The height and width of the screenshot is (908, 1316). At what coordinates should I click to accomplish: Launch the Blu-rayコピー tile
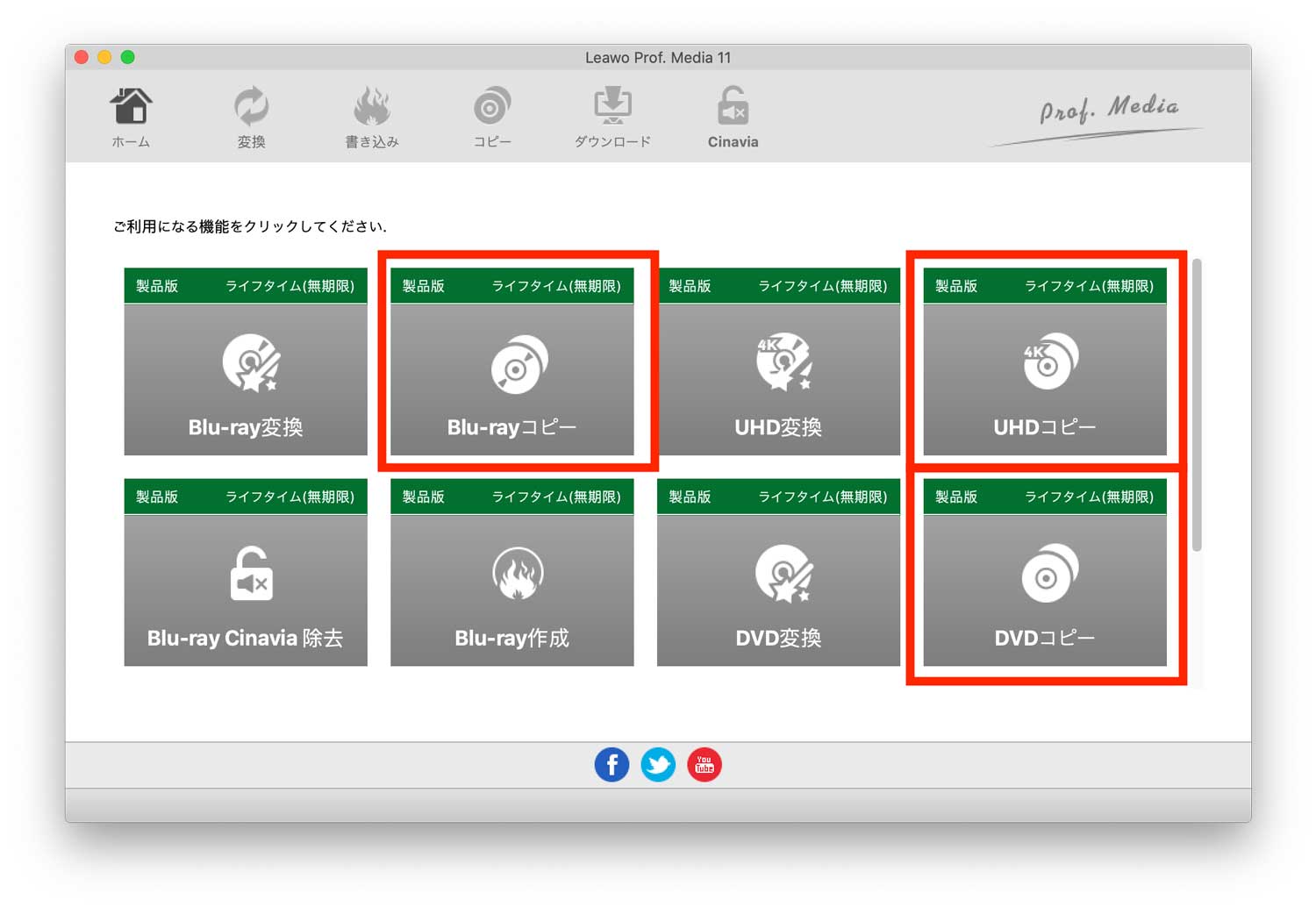512,361
